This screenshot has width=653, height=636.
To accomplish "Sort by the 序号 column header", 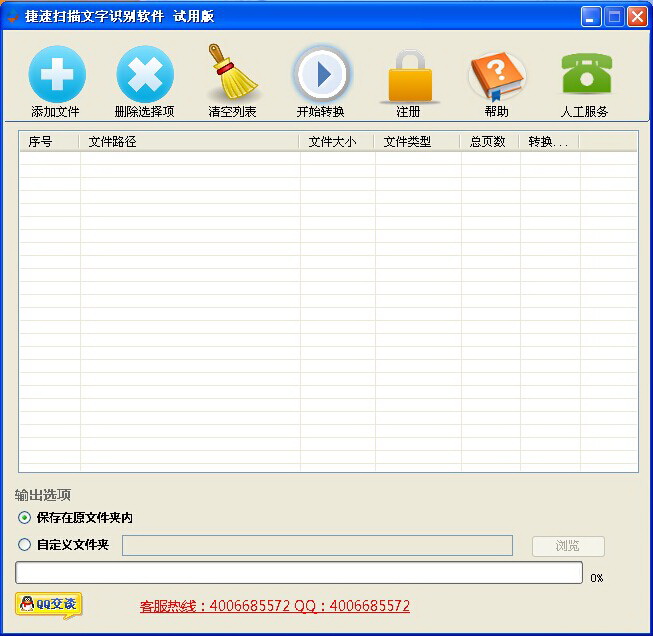I will [x=49, y=142].
